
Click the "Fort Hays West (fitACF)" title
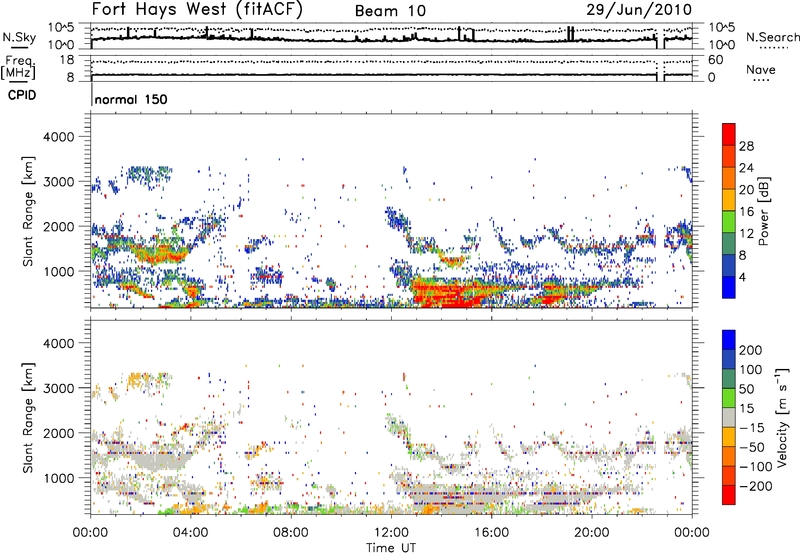(x=197, y=9)
